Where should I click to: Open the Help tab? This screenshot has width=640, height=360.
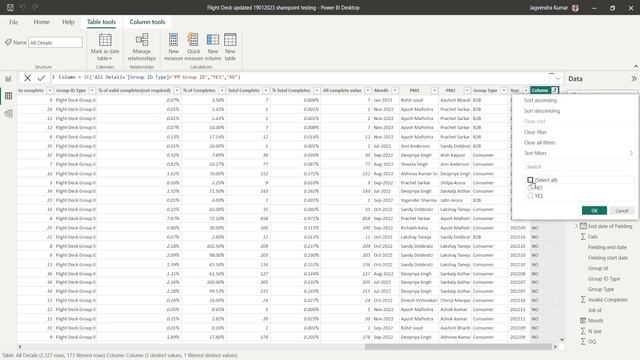coord(68,22)
